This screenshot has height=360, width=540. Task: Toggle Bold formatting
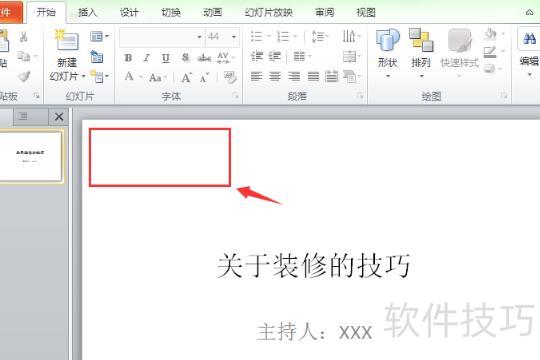click(x=128, y=58)
